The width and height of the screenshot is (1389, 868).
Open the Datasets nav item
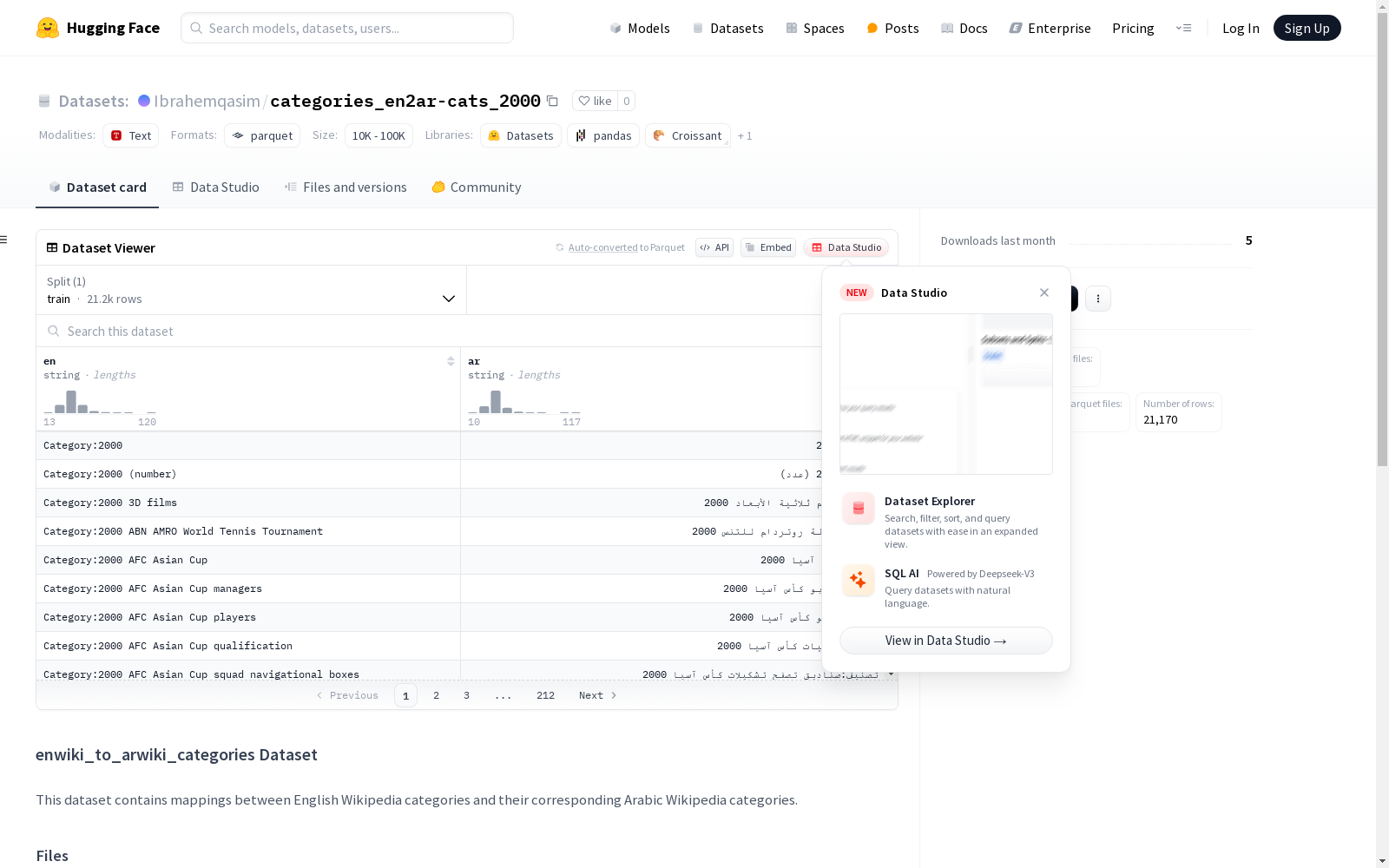coord(727,28)
